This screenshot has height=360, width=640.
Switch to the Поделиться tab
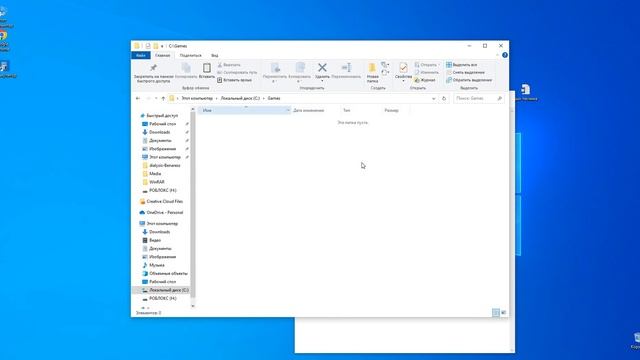(x=191, y=55)
